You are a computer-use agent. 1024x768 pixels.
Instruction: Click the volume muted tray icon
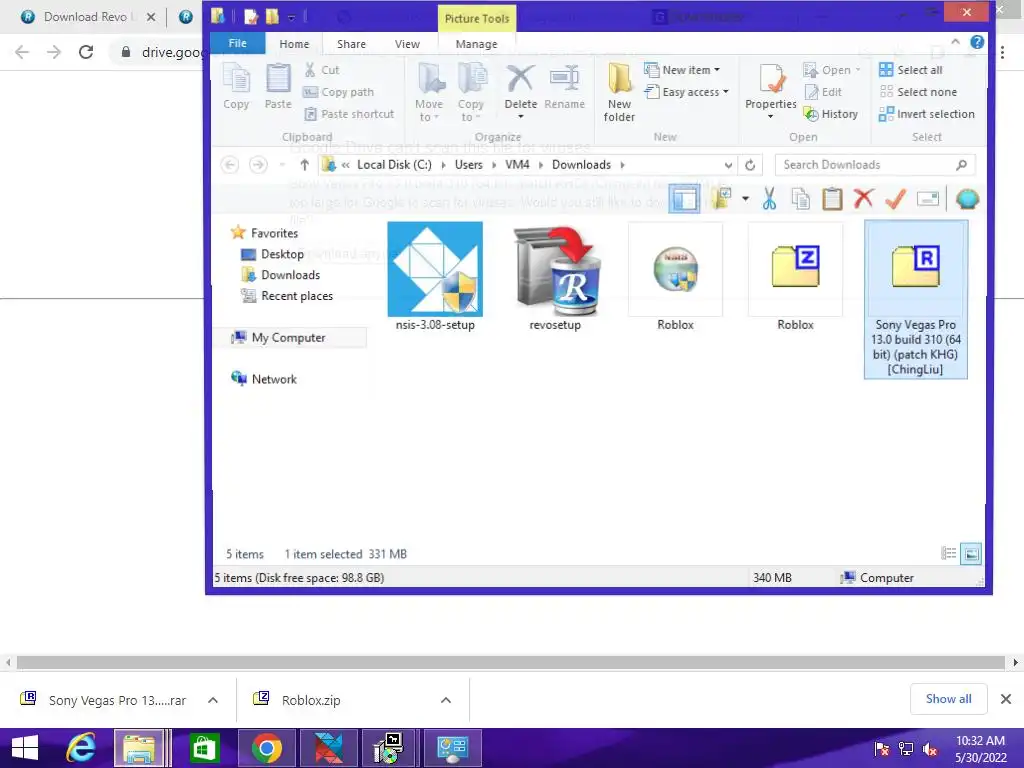(x=930, y=749)
